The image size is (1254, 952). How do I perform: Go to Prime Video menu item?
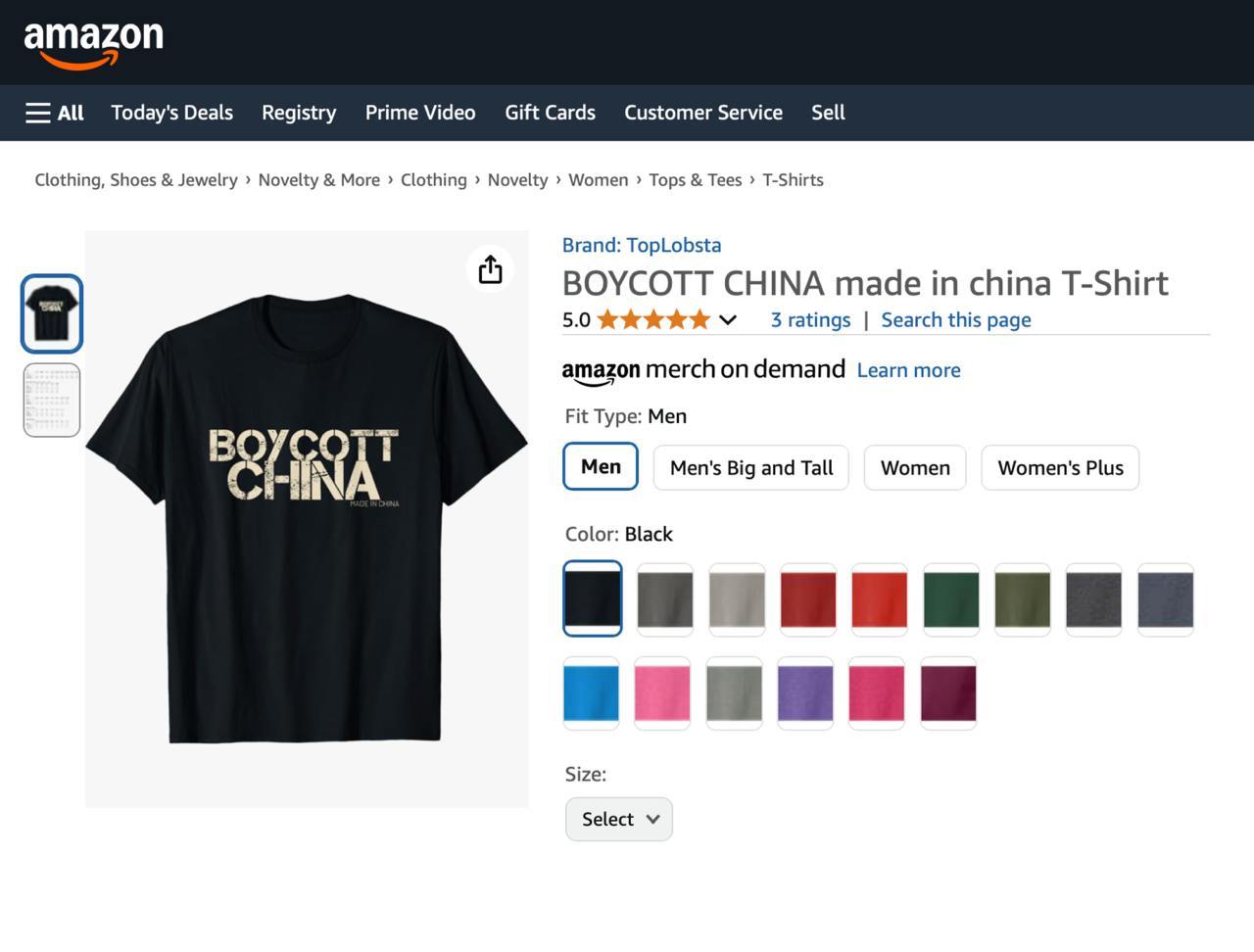click(420, 113)
